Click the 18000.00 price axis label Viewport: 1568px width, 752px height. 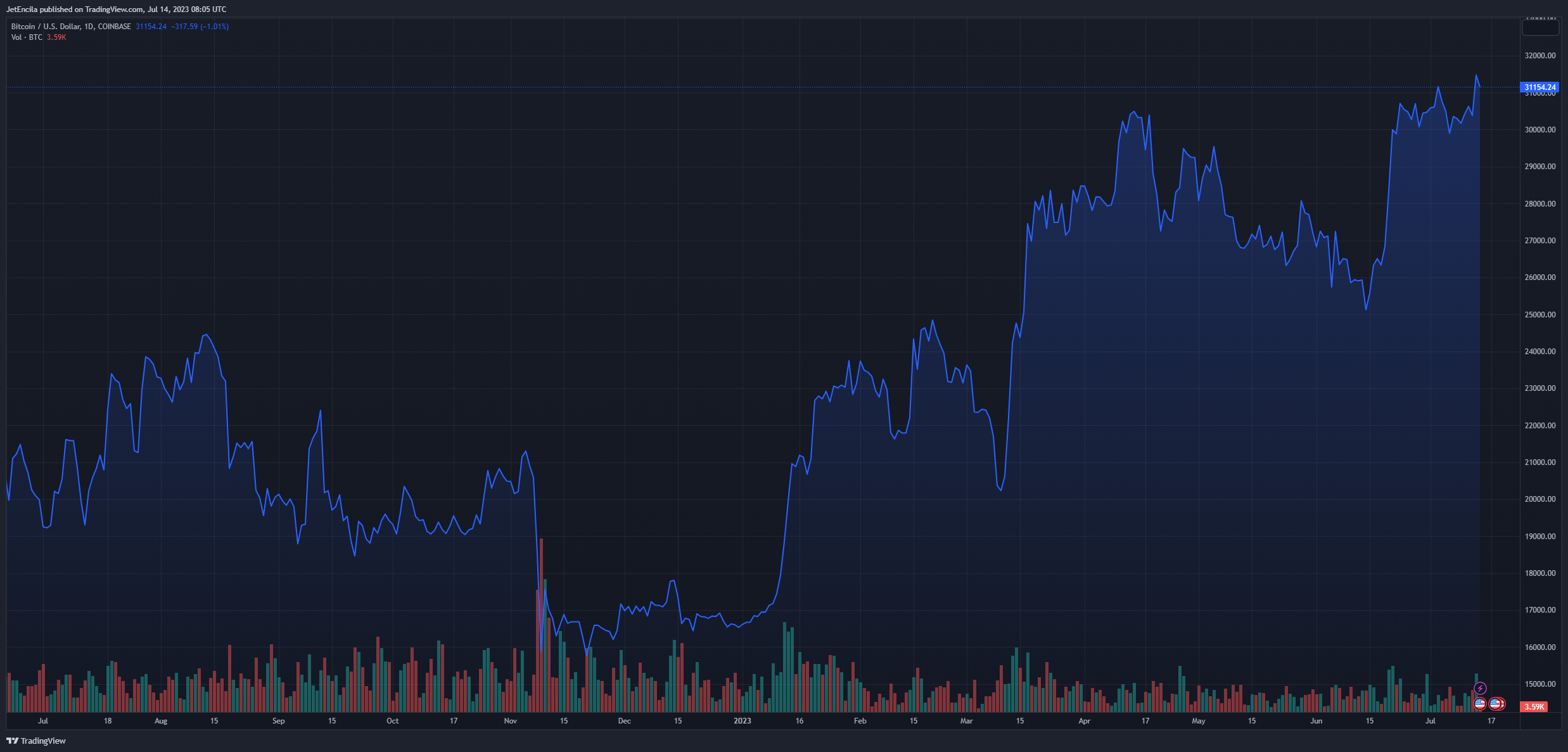coord(1540,573)
